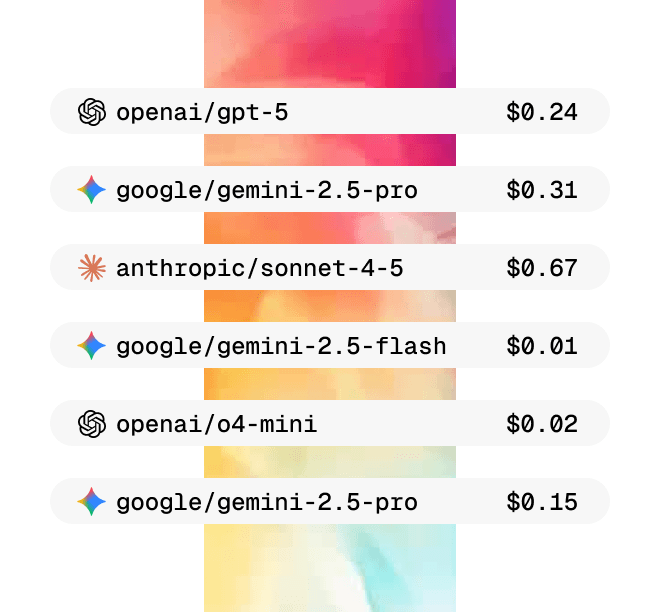Image resolution: width=660 pixels, height=612 pixels.
Task: Choose the anthropic/sonnet-4-5 model label
Action: point(260,268)
